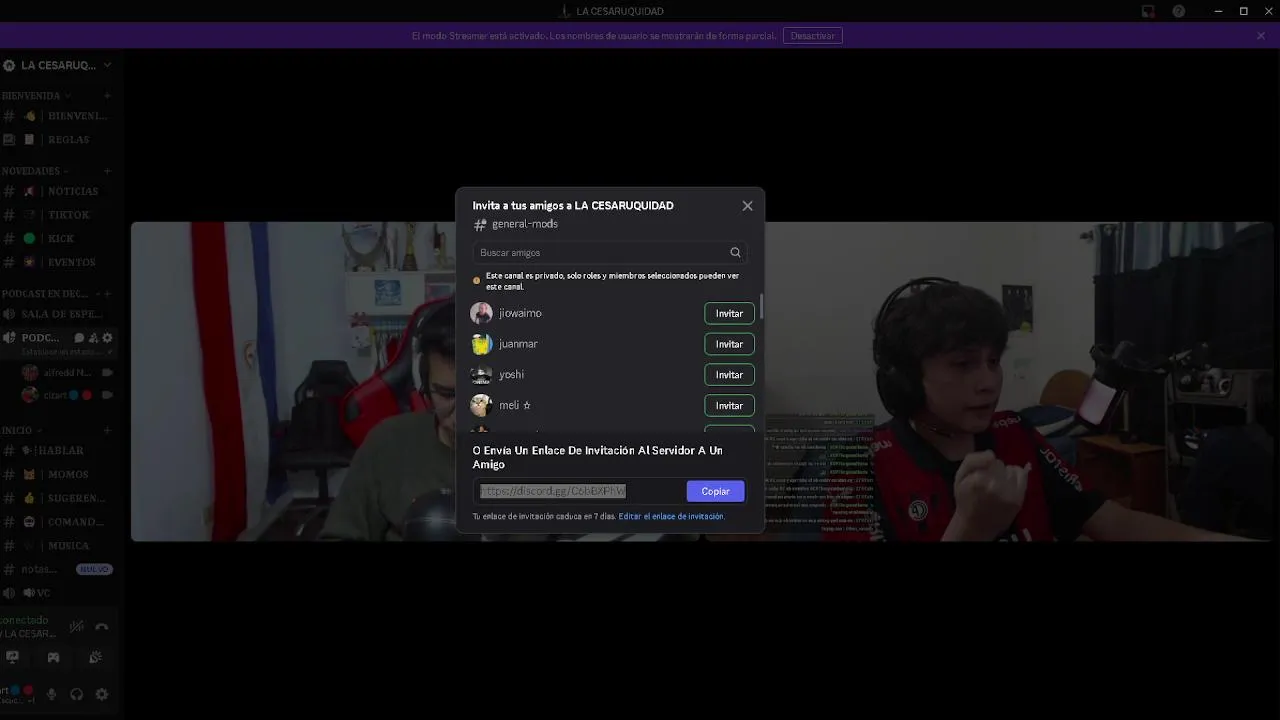Screen dimensions: 1280x720
Task: Click juanmar's yellow avatar
Action: [x=481, y=344]
